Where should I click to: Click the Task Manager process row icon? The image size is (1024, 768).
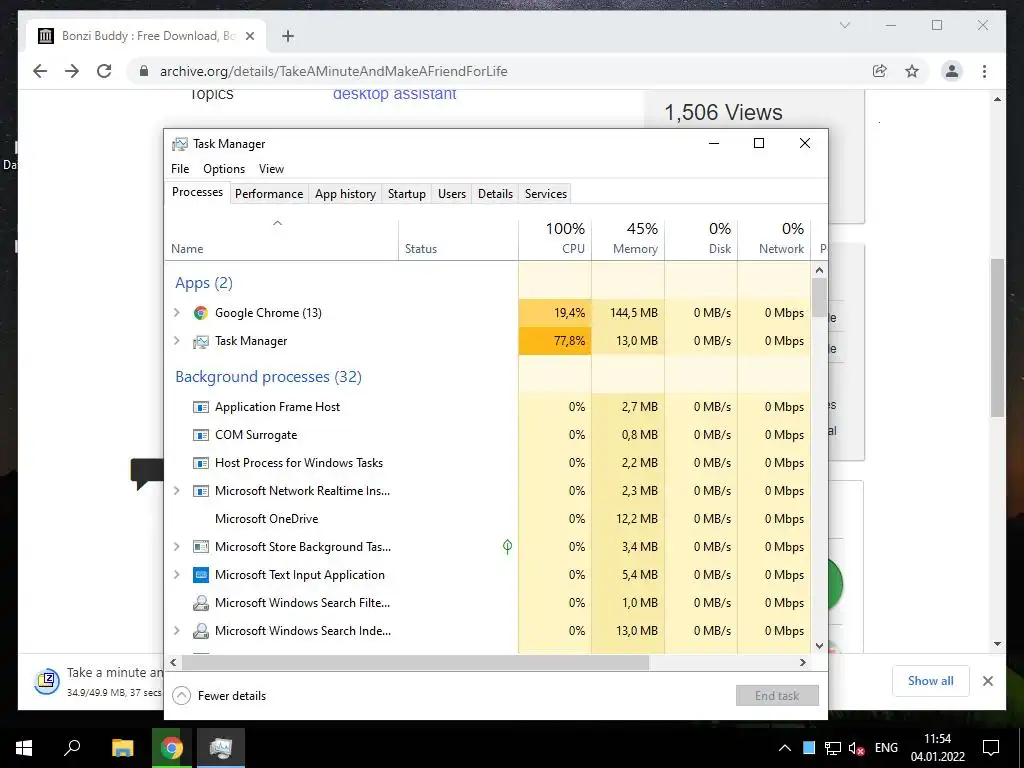[x=200, y=341]
